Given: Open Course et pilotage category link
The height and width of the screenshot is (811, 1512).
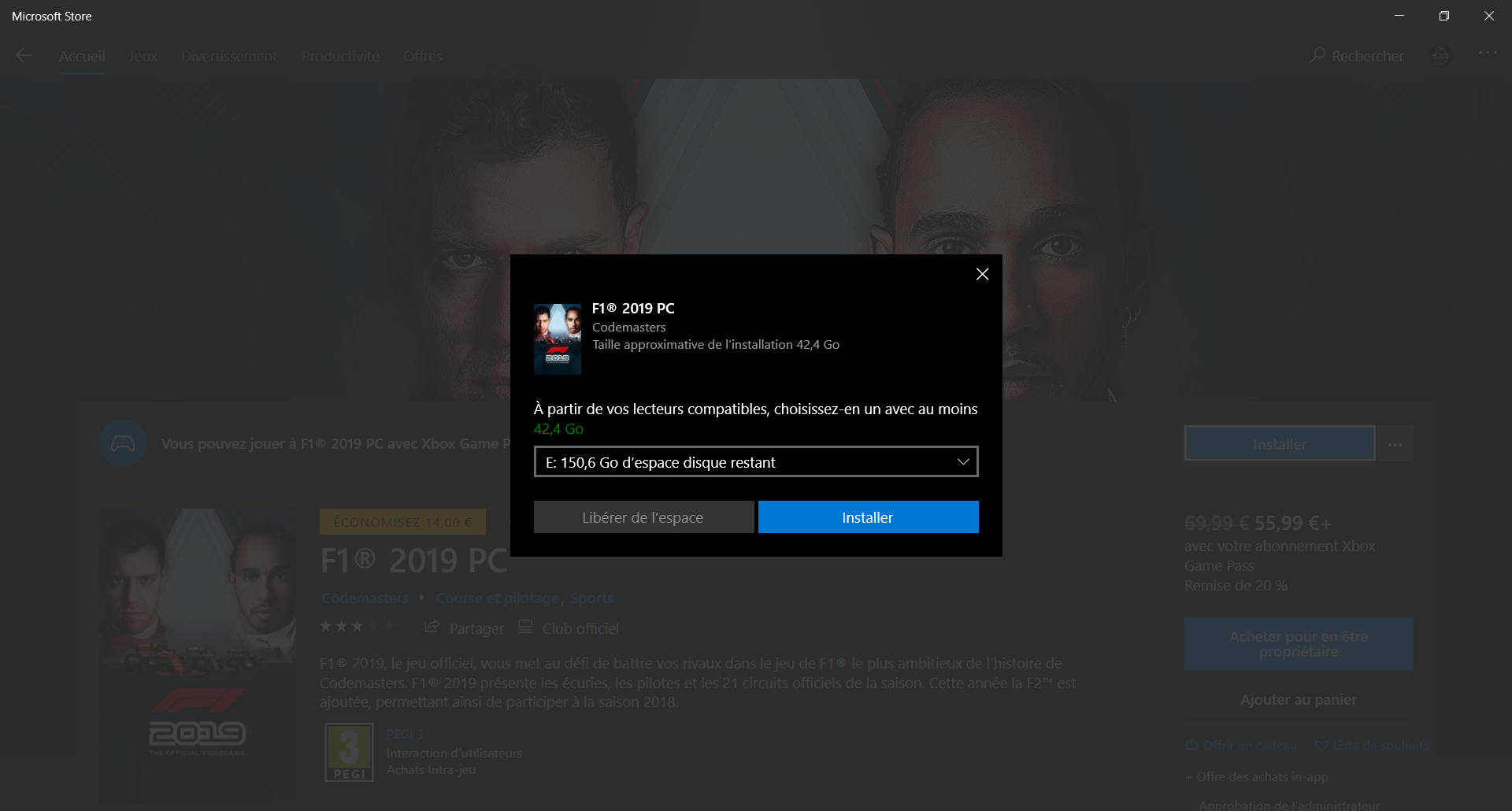Looking at the screenshot, I should [498, 598].
